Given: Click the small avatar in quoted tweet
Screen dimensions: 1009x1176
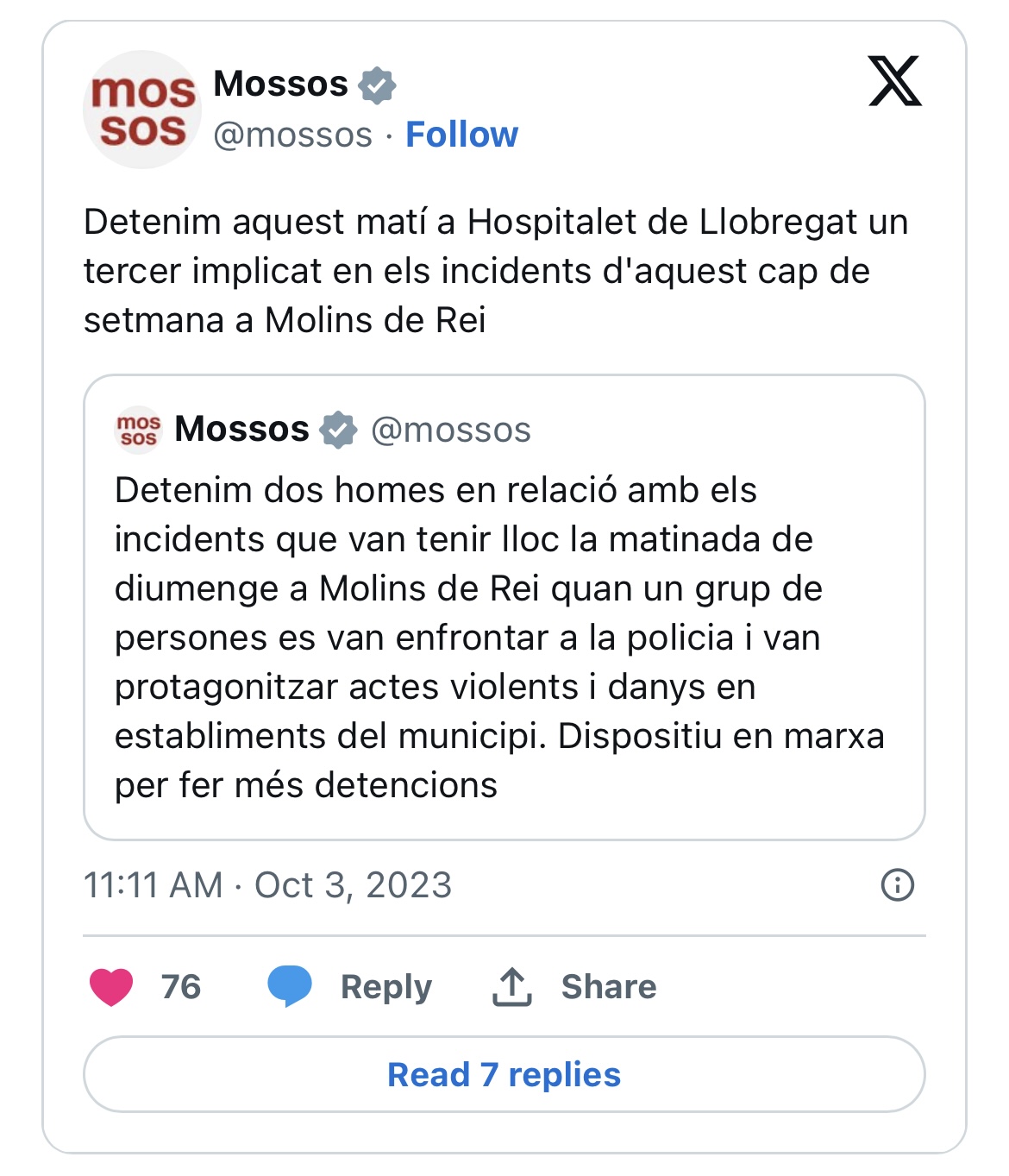Looking at the screenshot, I should click(138, 430).
